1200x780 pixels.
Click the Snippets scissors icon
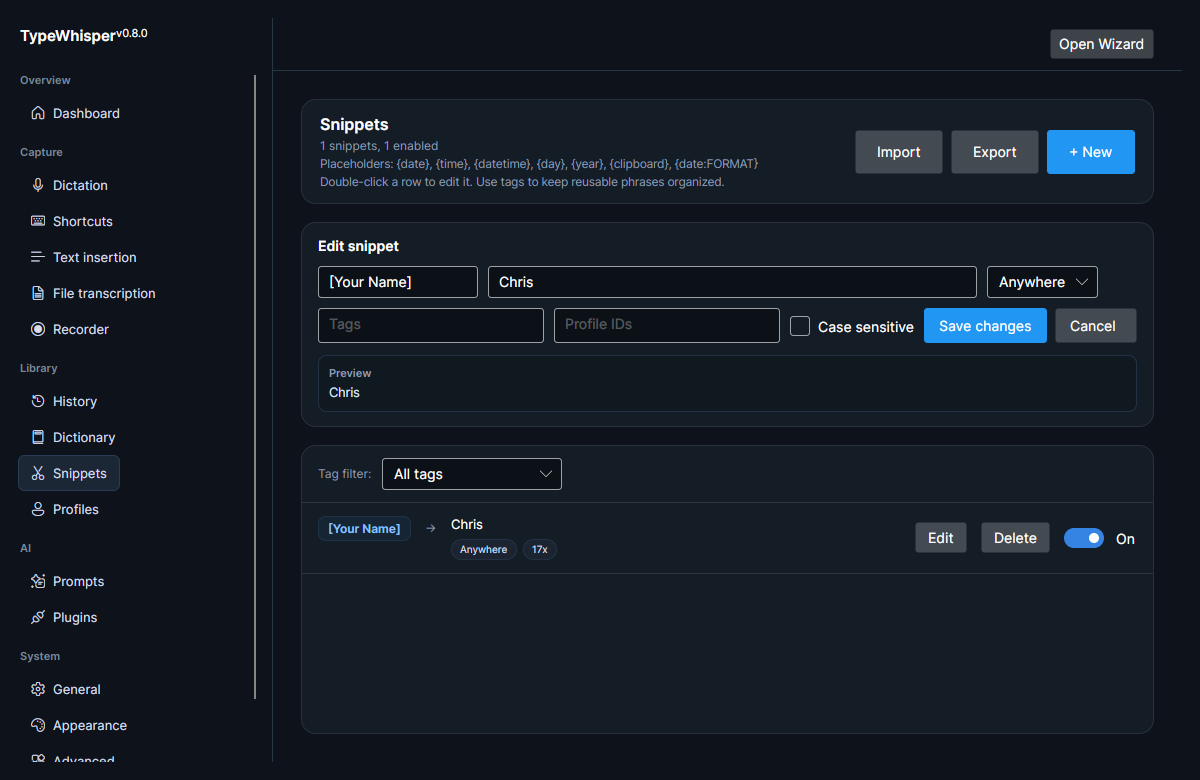coord(38,473)
